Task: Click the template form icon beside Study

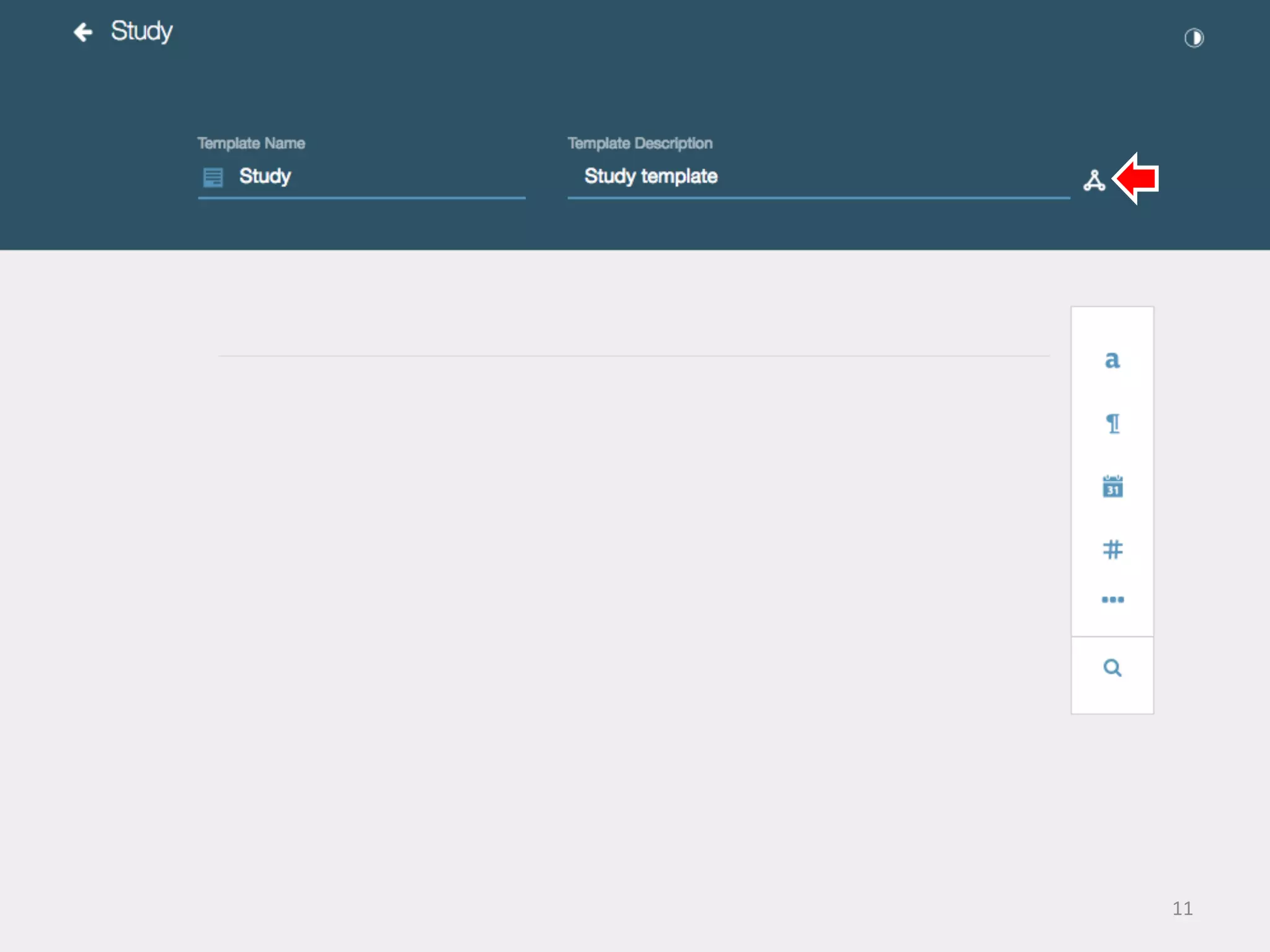Action: 213,177
